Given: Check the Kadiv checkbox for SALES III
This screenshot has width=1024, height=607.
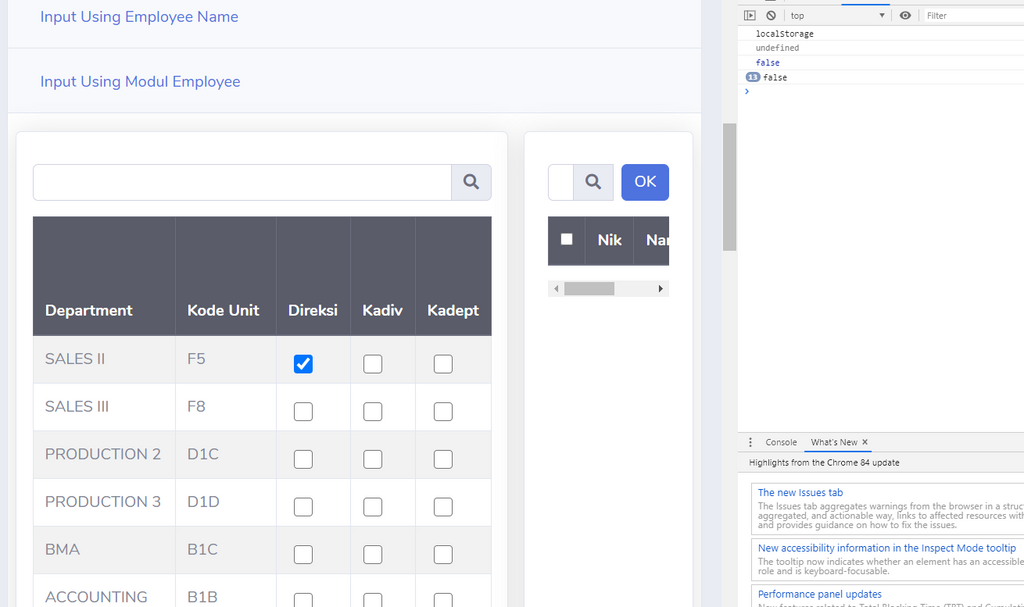Looking at the screenshot, I should [x=372, y=411].
